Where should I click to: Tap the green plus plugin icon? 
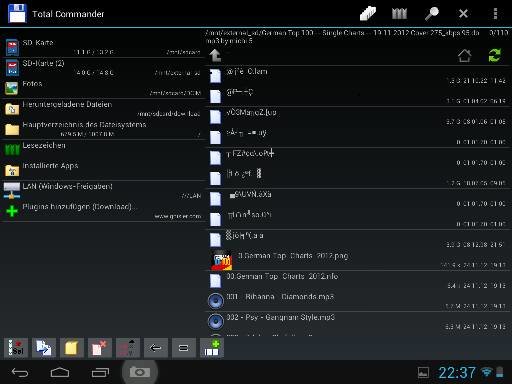pyautogui.click(x=12, y=211)
